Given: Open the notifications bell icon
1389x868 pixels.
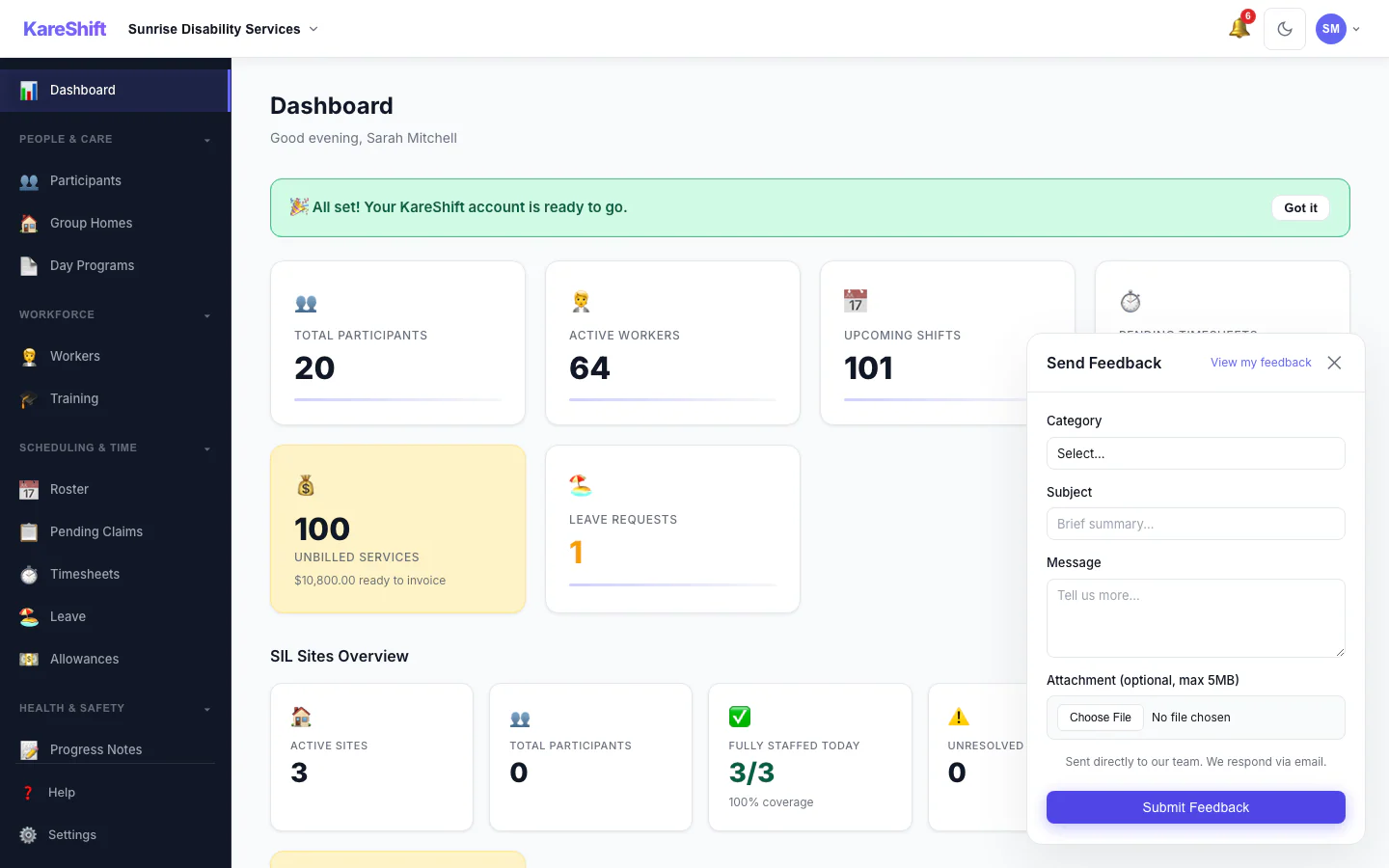Looking at the screenshot, I should point(1239,28).
